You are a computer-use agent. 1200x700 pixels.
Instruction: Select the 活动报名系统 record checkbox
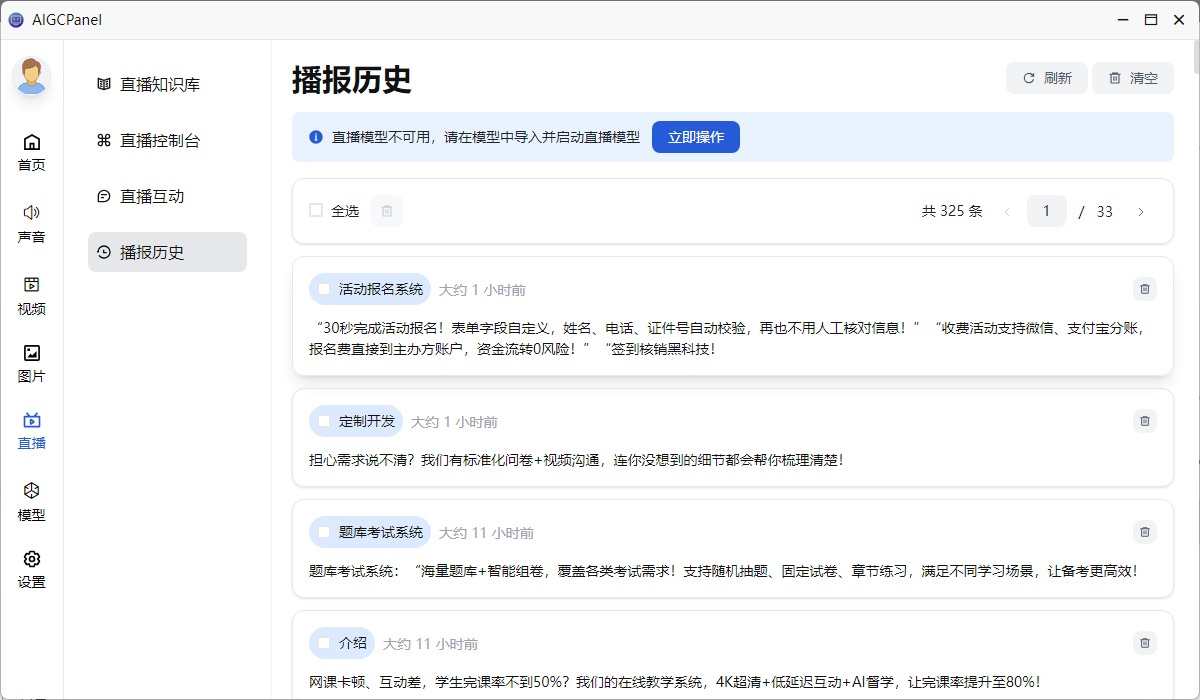[323, 289]
